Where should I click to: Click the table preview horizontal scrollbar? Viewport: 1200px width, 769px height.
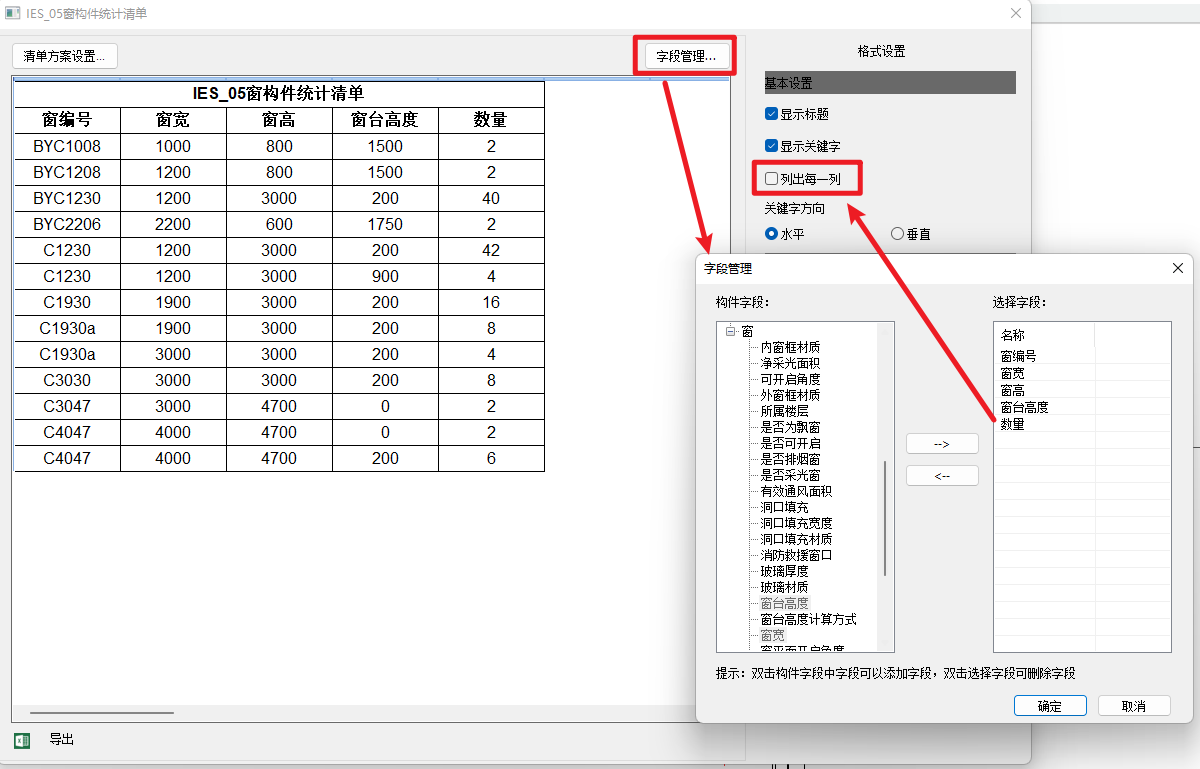point(102,713)
